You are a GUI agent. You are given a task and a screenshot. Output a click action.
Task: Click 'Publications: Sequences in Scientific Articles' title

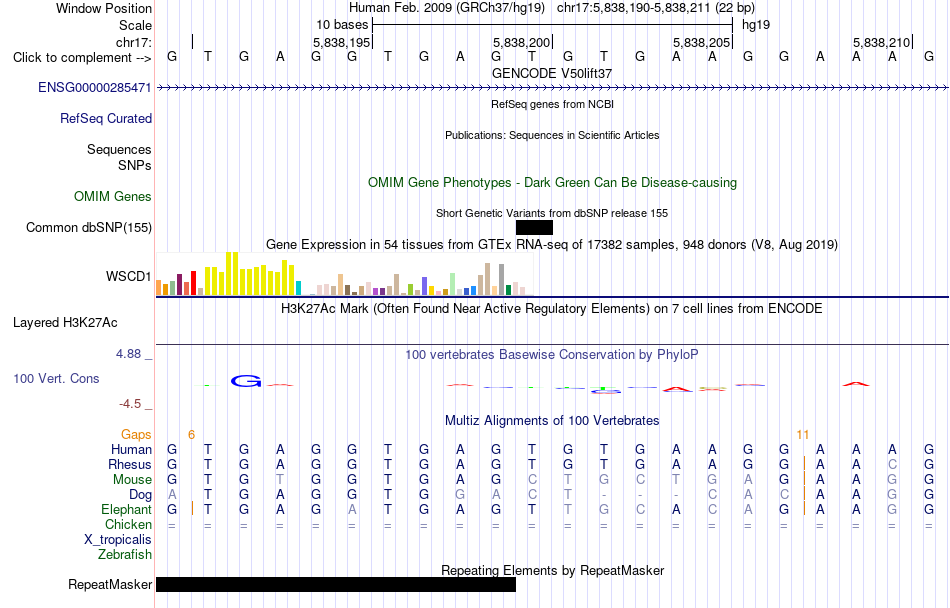552,135
